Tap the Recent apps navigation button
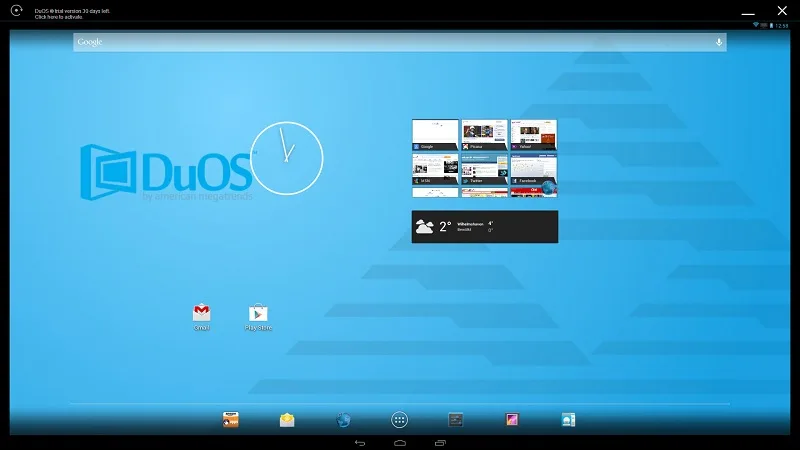The image size is (800, 450). [440, 443]
